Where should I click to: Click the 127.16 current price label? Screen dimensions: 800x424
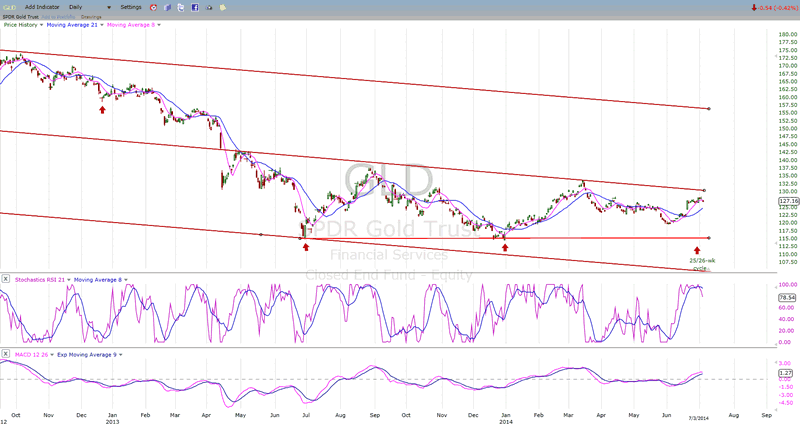click(x=786, y=201)
